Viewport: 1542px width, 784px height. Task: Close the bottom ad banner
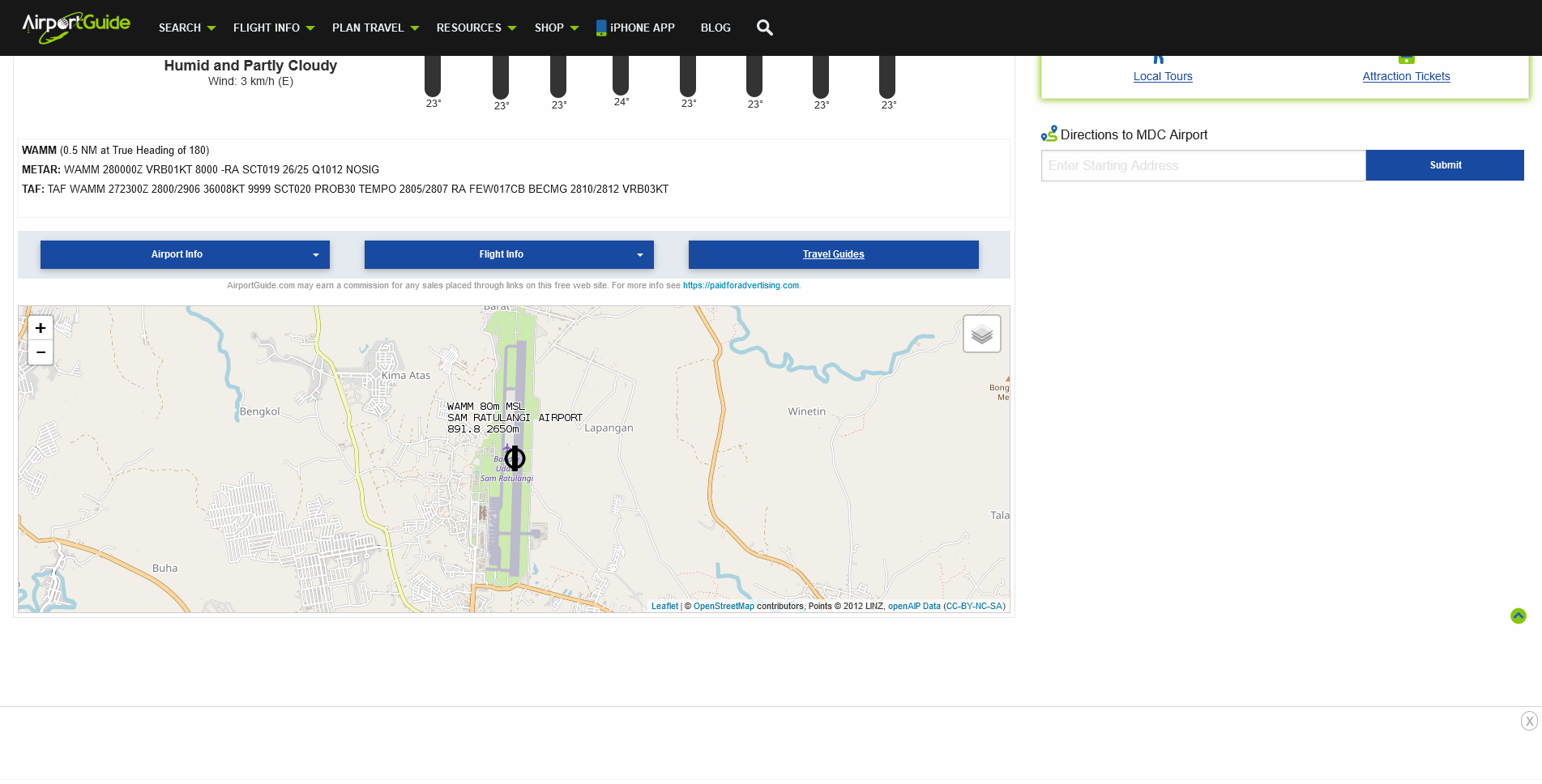pyautogui.click(x=1529, y=721)
